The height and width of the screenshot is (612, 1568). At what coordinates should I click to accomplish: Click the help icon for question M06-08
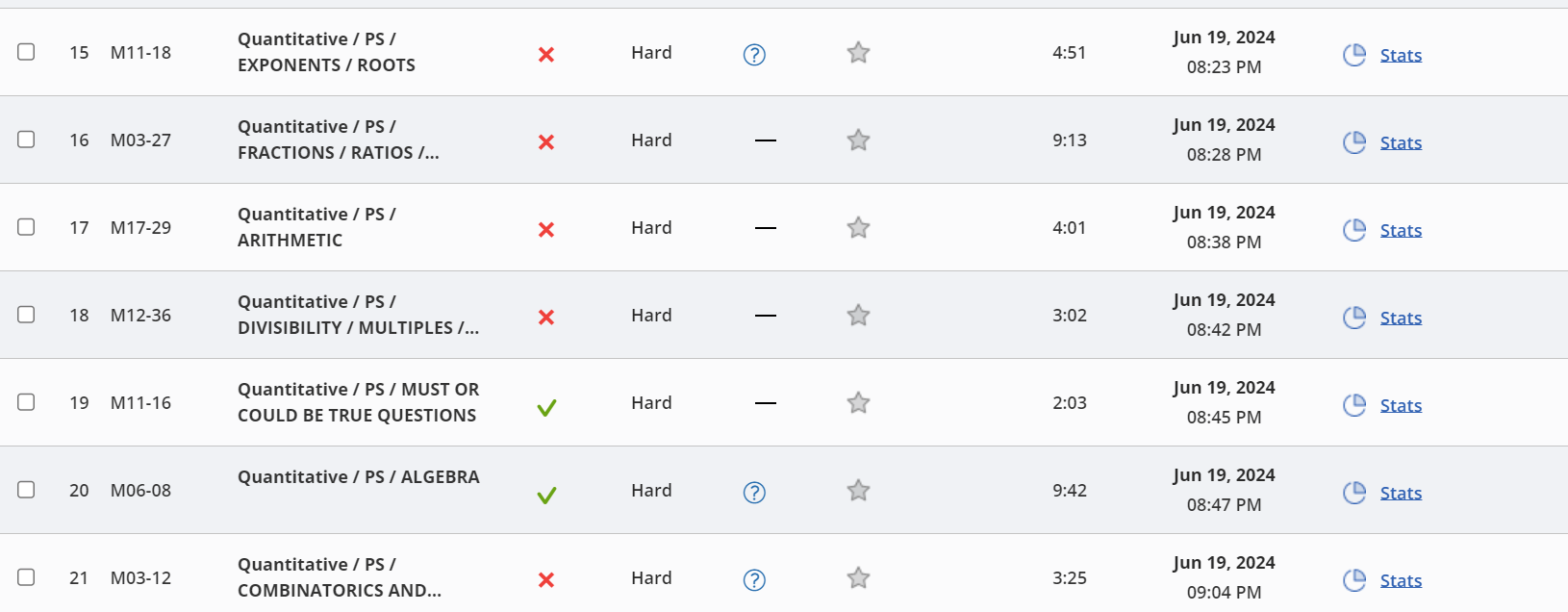[754, 493]
